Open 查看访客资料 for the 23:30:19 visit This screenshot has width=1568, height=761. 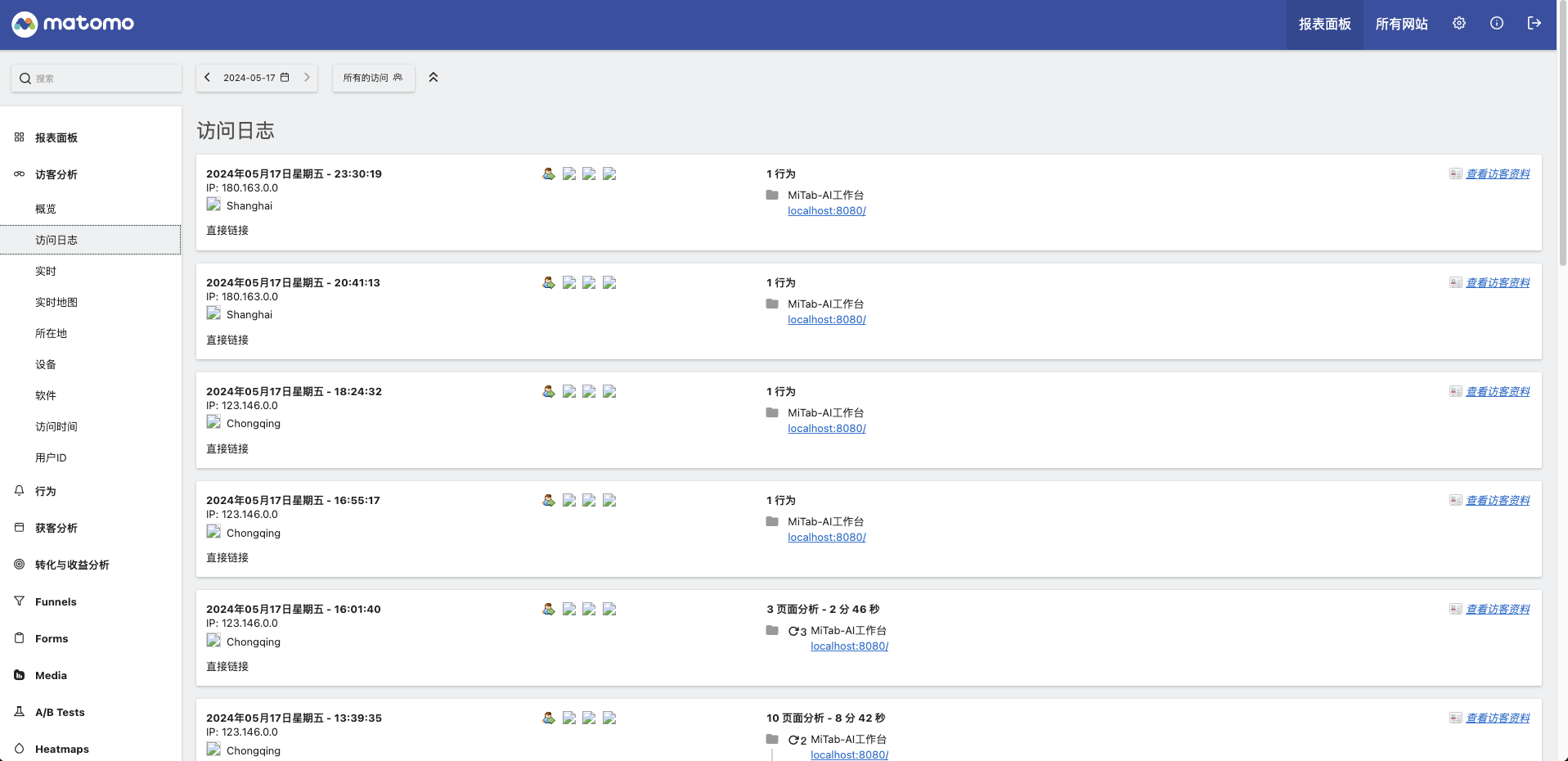1498,173
